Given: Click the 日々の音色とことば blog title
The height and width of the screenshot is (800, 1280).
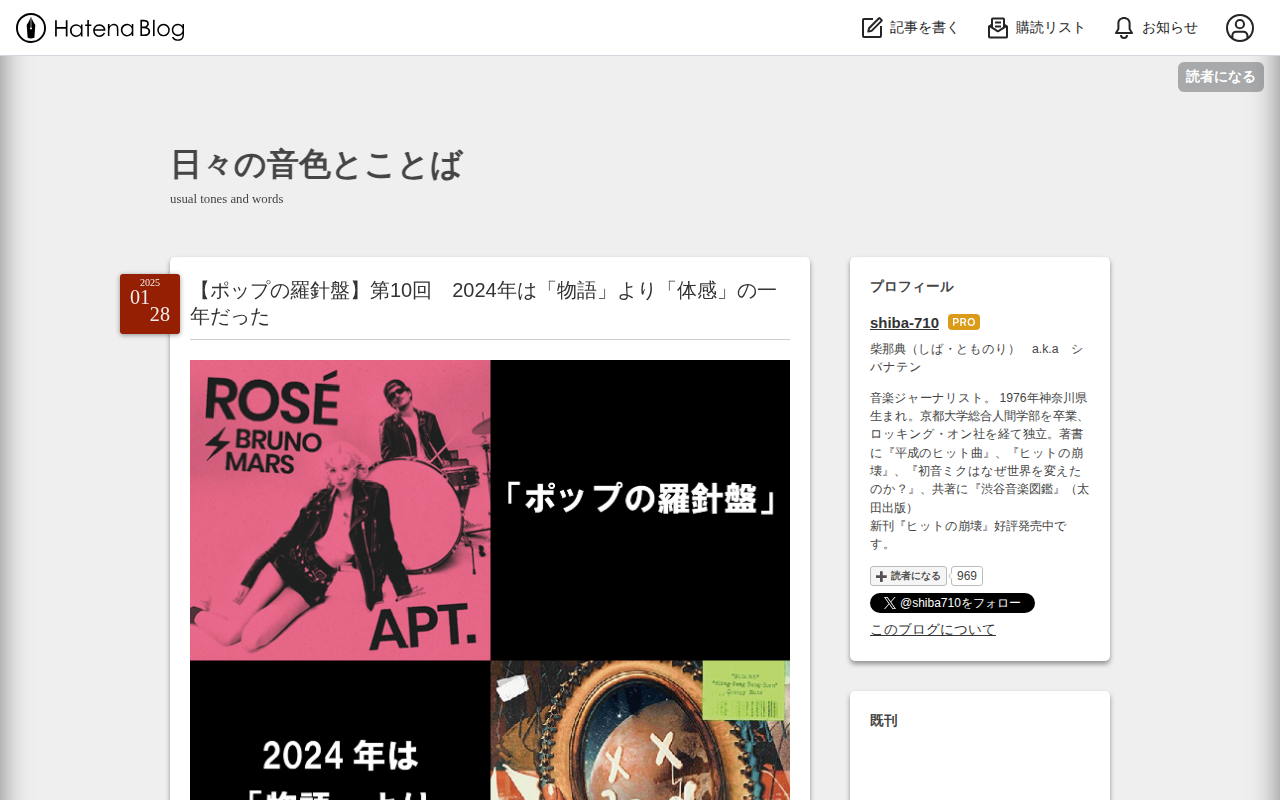Looking at the screenshot, I should pos(316,165).
